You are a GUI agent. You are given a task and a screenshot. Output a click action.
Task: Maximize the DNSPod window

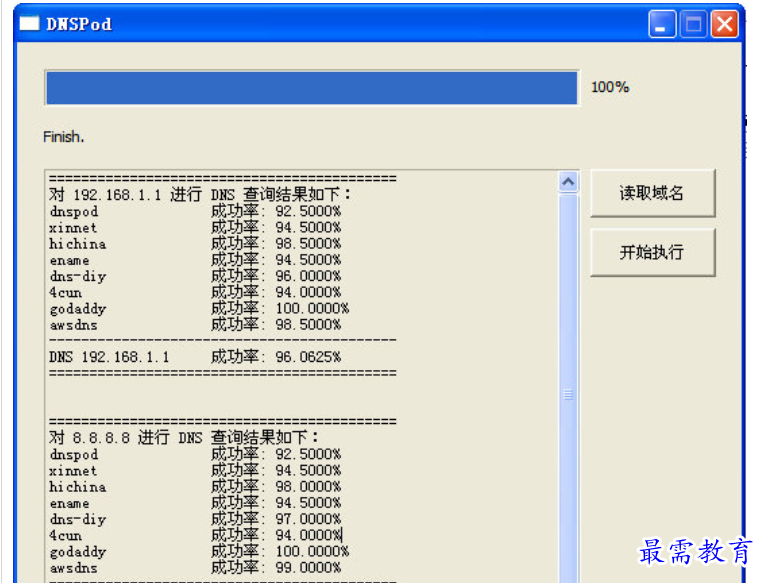coord(693,23)
